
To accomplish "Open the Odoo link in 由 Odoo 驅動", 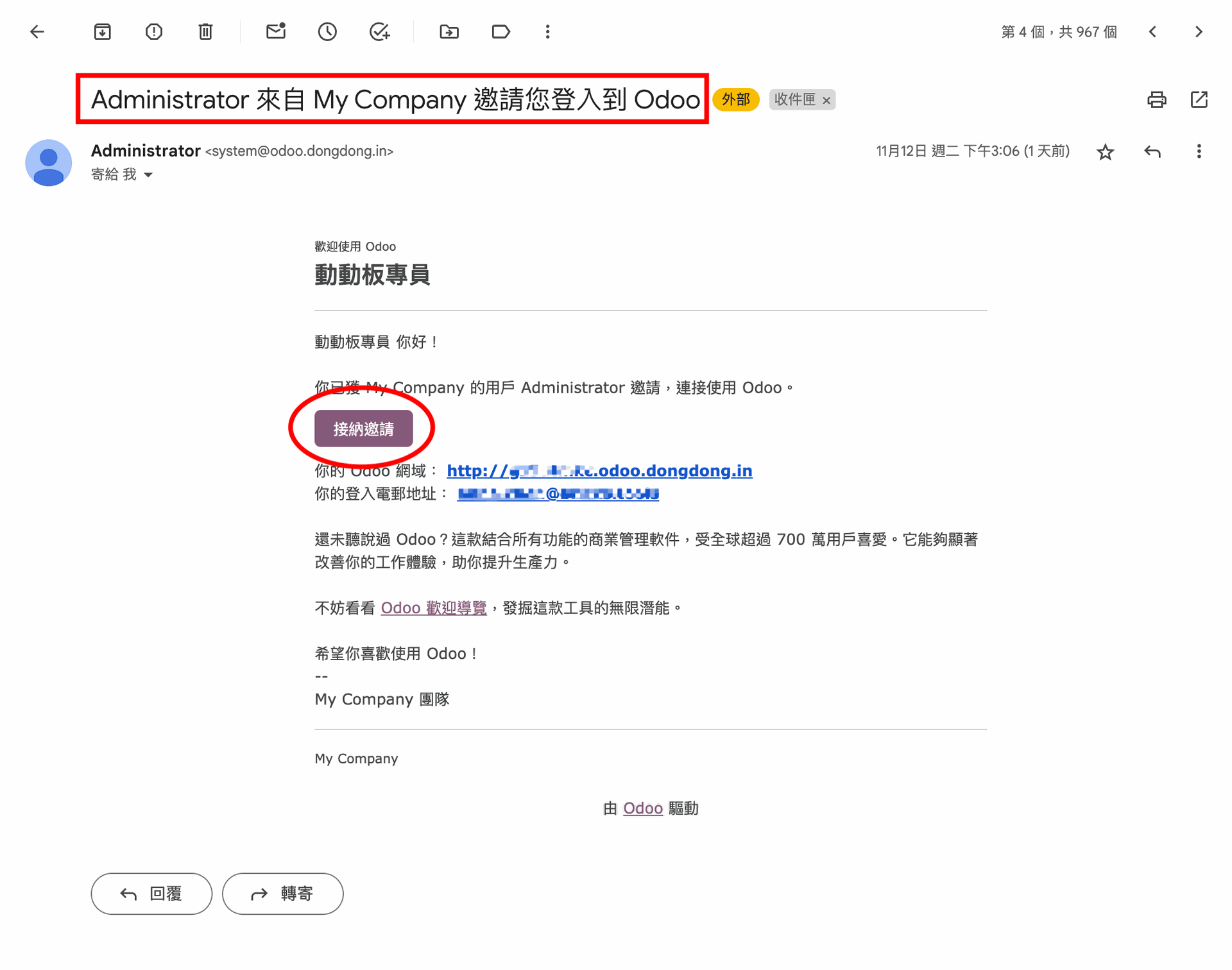I will [x=642, y=808].
